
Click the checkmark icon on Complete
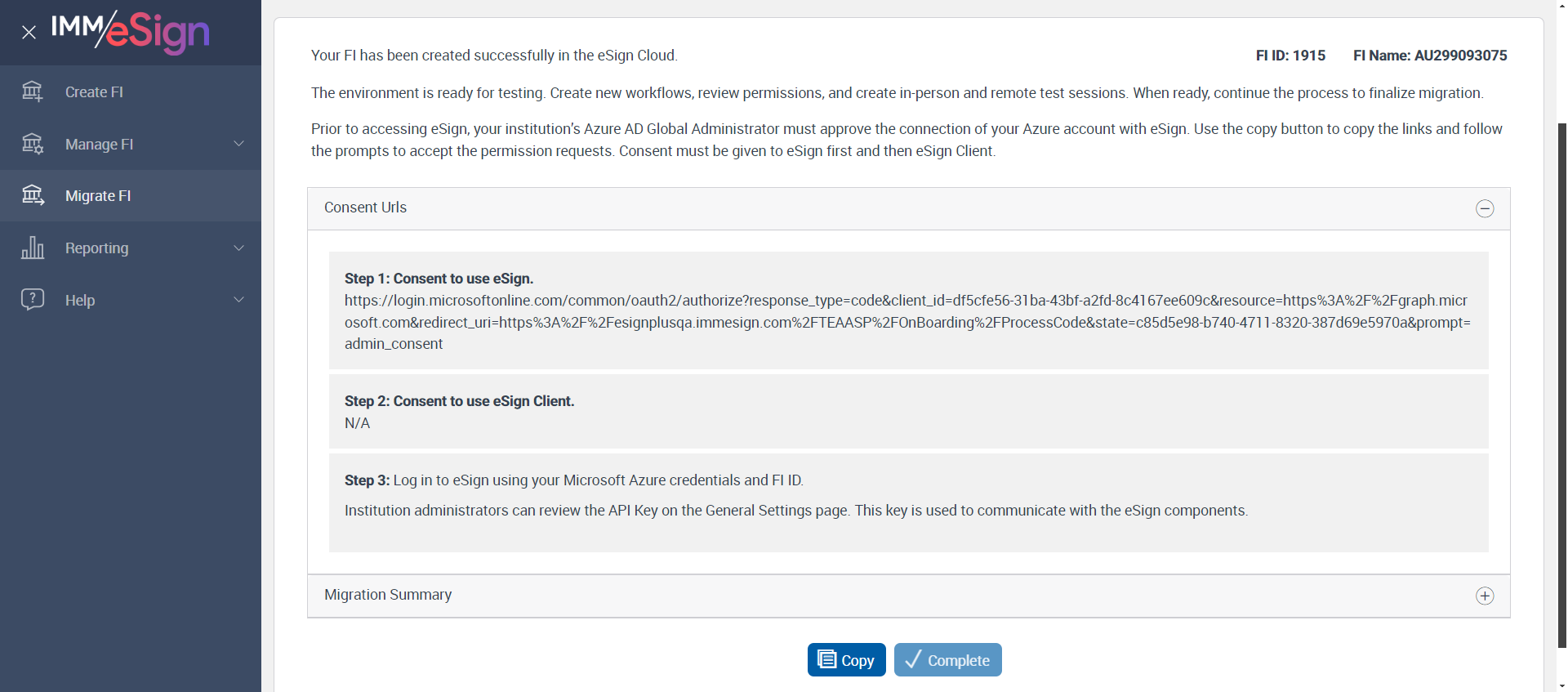coord(914,659)
